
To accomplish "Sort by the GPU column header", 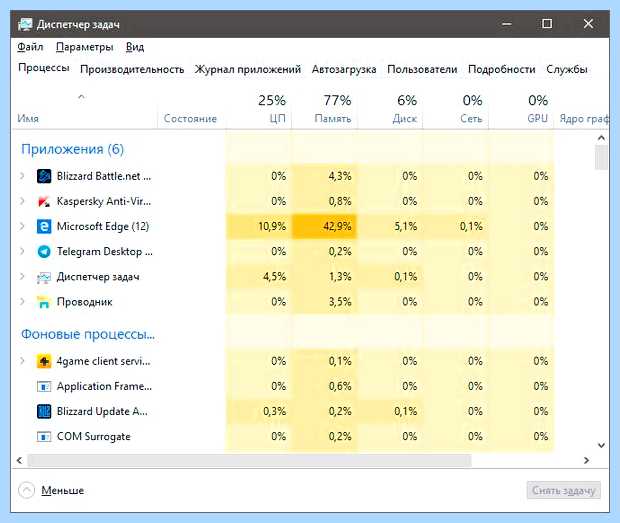I will [522, 110].
